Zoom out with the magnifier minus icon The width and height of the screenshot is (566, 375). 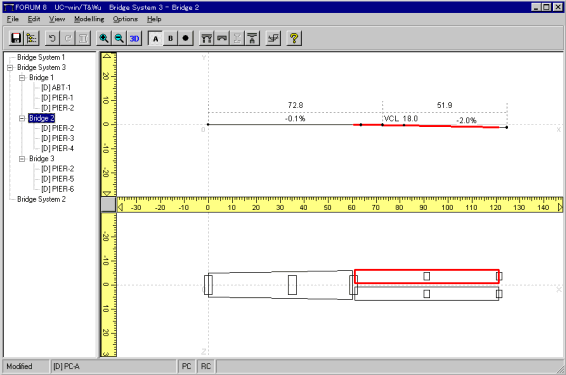click(x=119, y=38)
